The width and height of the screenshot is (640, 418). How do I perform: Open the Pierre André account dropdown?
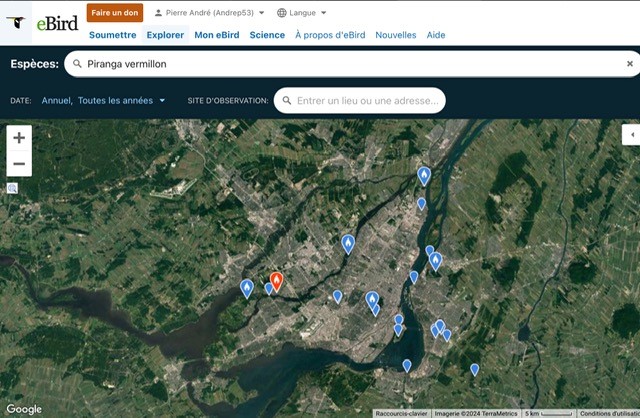[x=210, y=13]
